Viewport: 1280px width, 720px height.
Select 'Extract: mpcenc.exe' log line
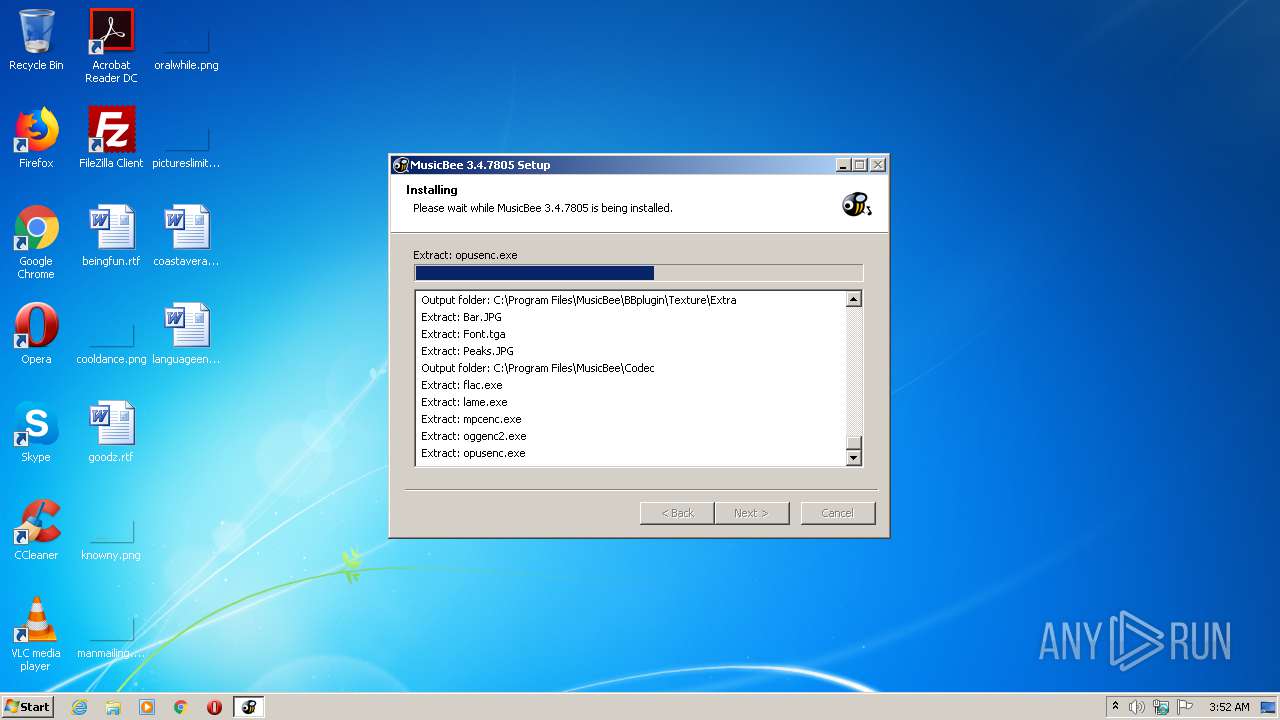pyautogui.click(x=471, y=419)
